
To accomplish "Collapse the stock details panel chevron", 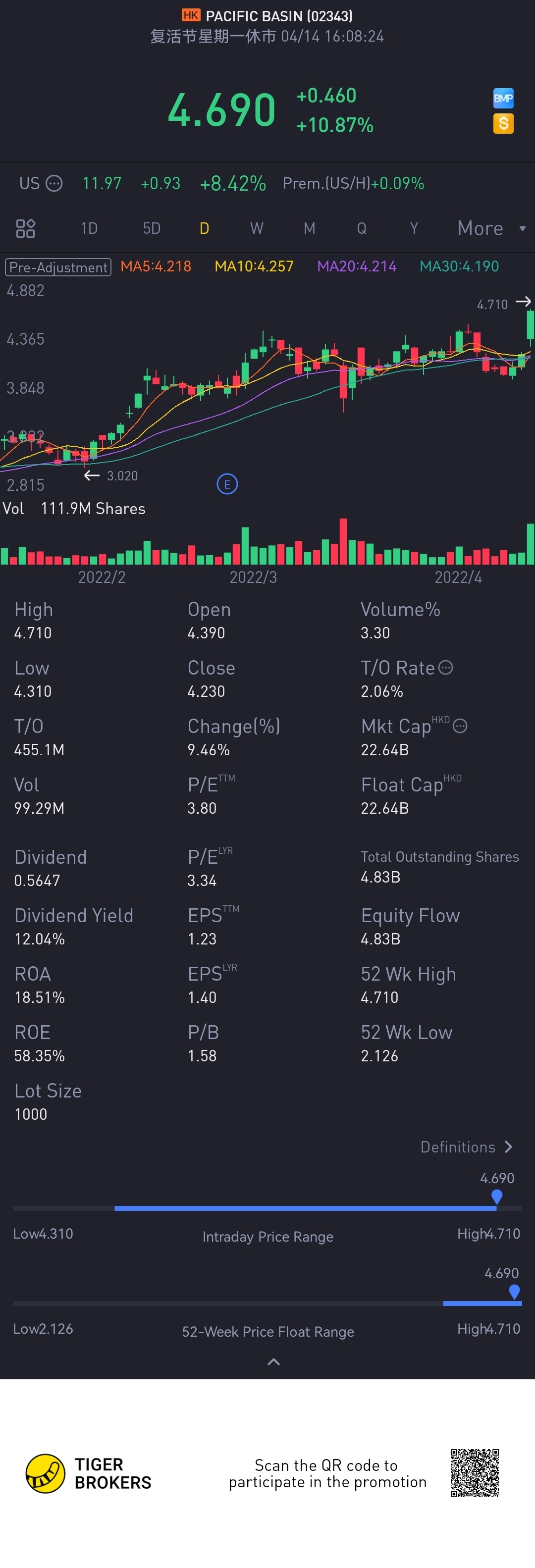I will pos(274,1361).
